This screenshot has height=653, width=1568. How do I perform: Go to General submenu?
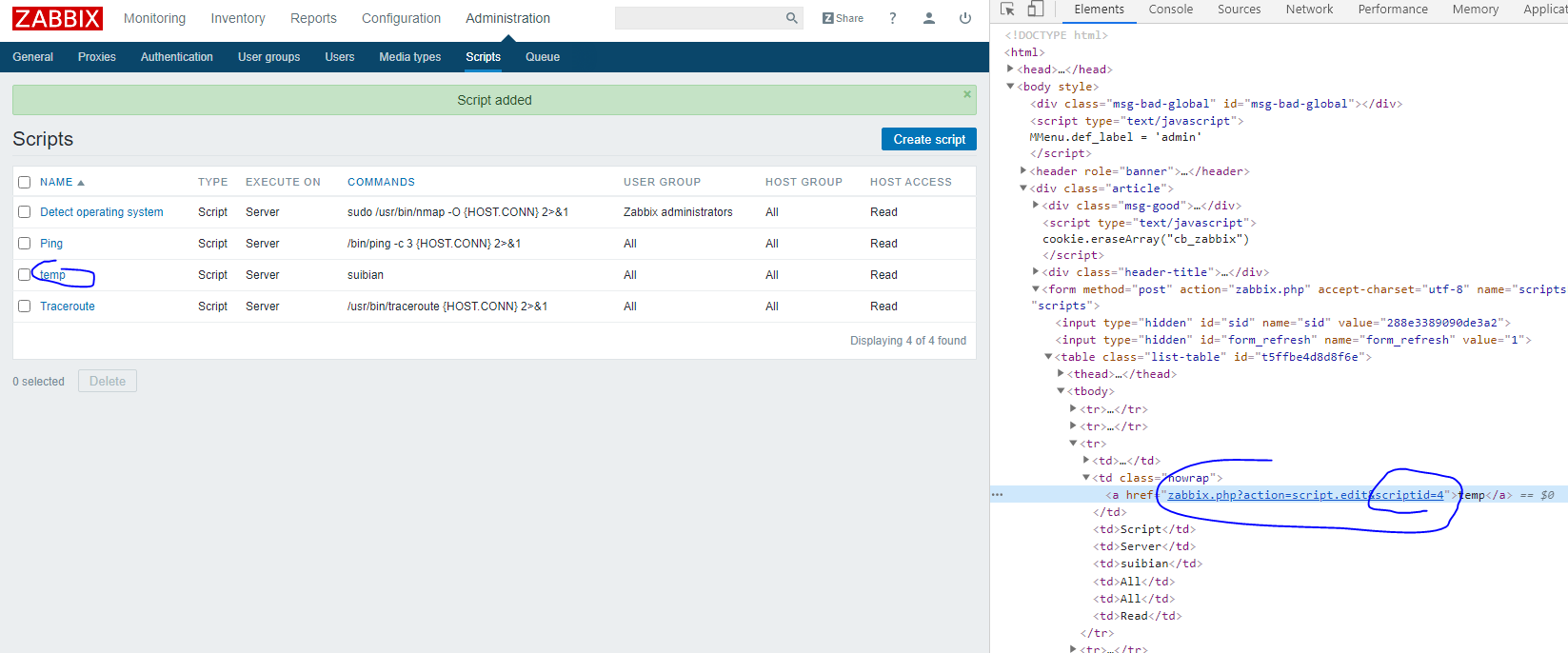33,57
